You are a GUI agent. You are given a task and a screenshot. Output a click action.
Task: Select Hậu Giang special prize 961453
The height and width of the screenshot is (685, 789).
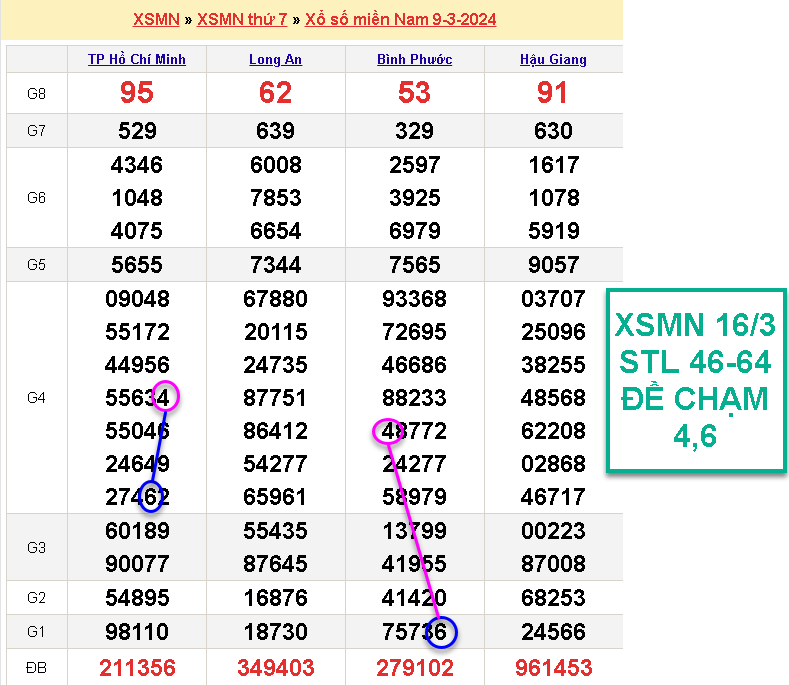coord(553,667)
